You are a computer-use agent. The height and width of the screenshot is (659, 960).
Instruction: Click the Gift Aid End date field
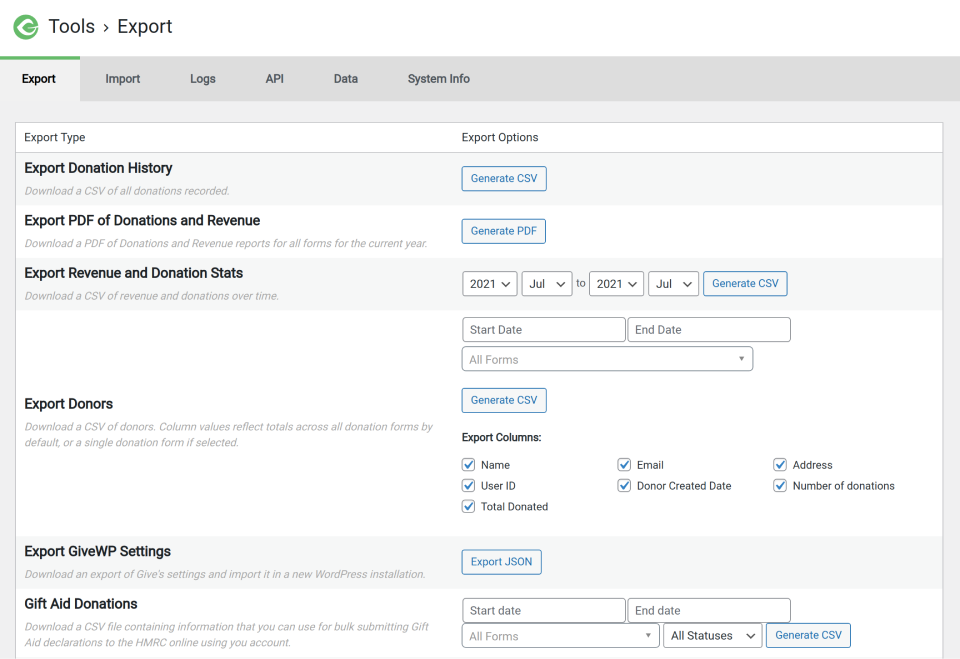(709, 611)
